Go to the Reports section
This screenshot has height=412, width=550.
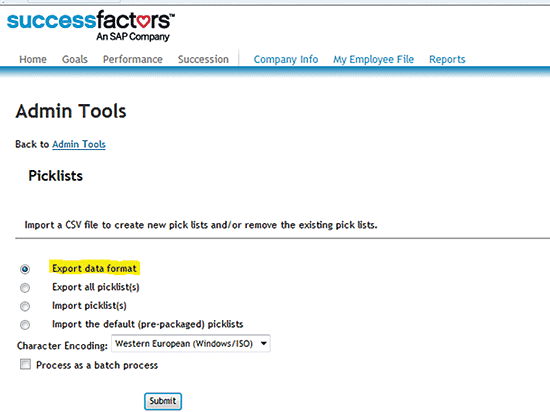[x=447, y=59]
